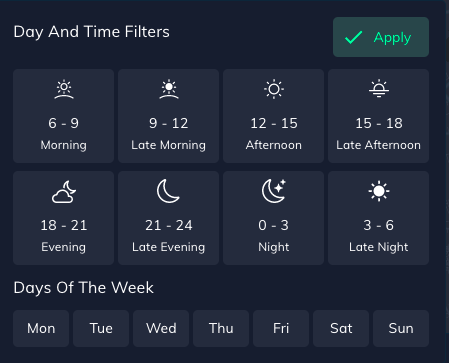Enable the Tue day filter
The width and height of the screenshot is (449, 363).
[x=101, y=328]
